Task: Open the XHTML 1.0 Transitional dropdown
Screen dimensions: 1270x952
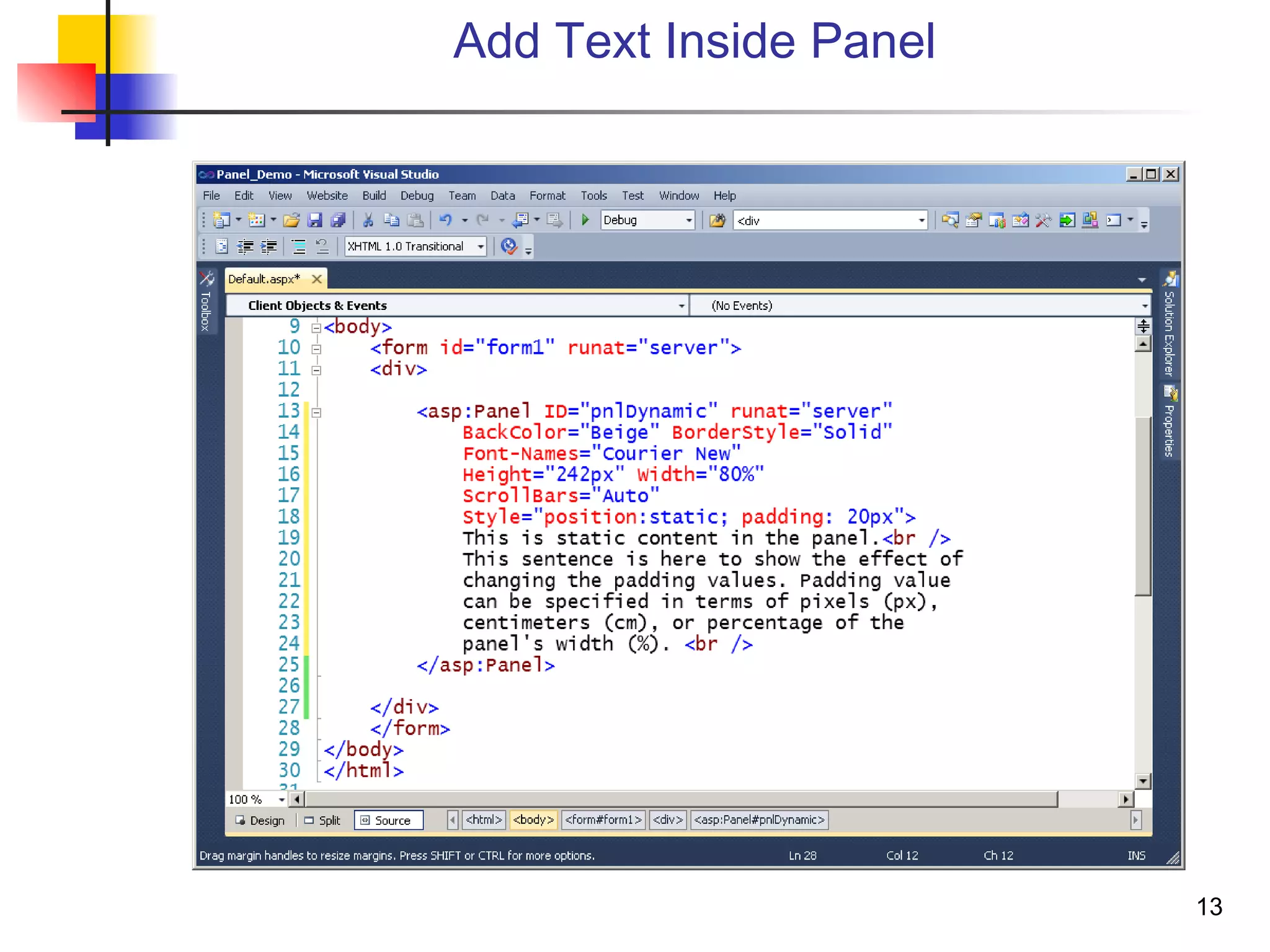Action: click(481, 247)
